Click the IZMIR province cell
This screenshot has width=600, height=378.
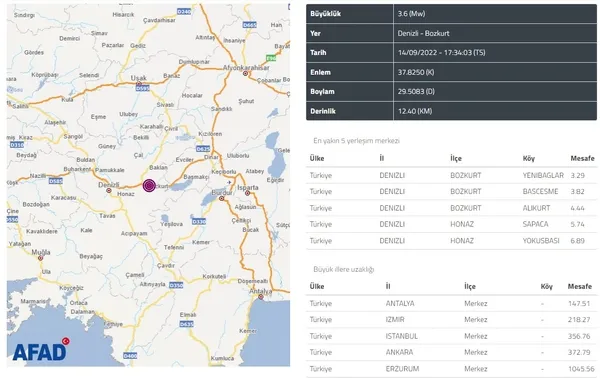coord(395,319)
